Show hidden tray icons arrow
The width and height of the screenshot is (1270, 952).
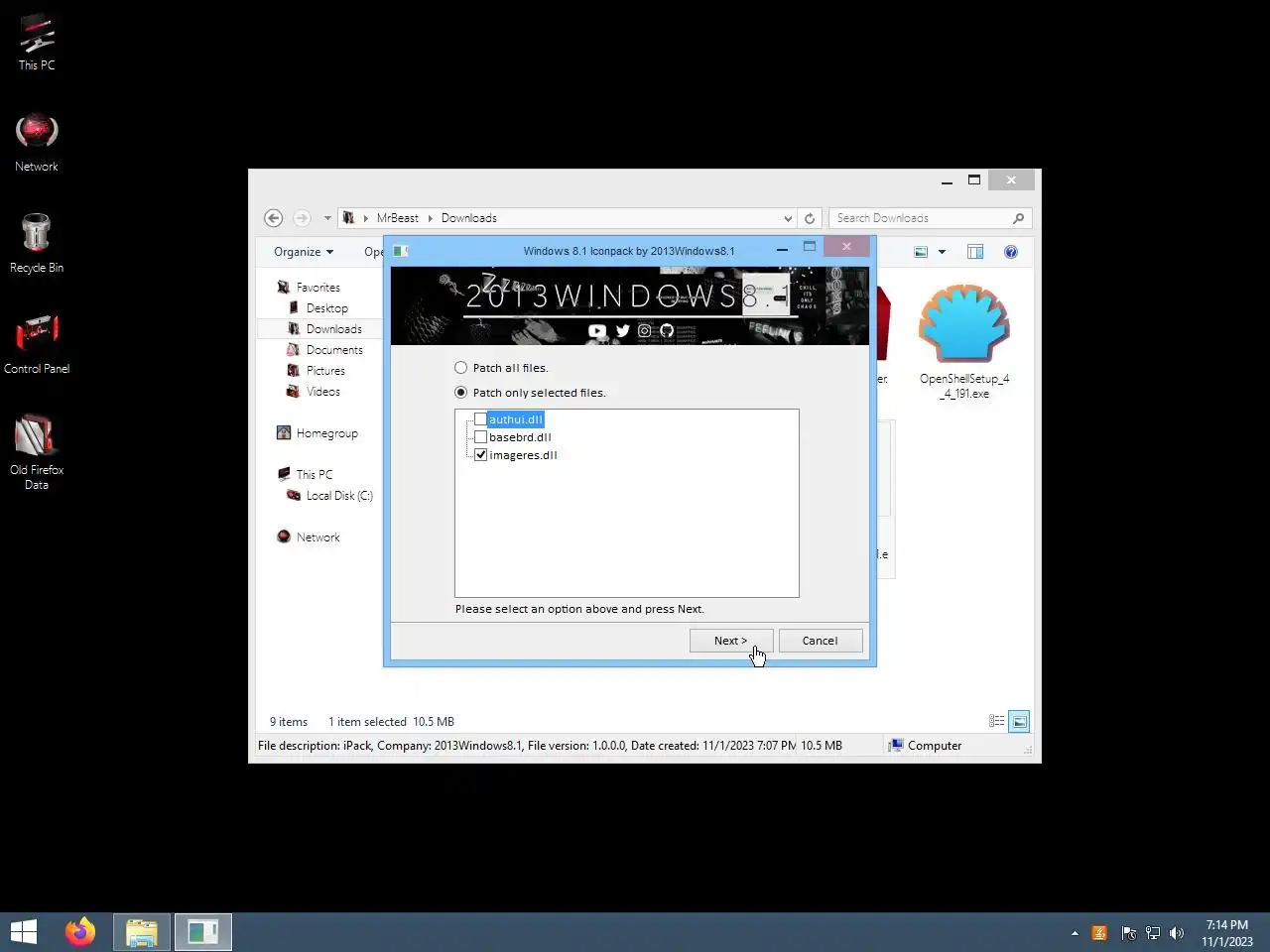[1075, 933]
